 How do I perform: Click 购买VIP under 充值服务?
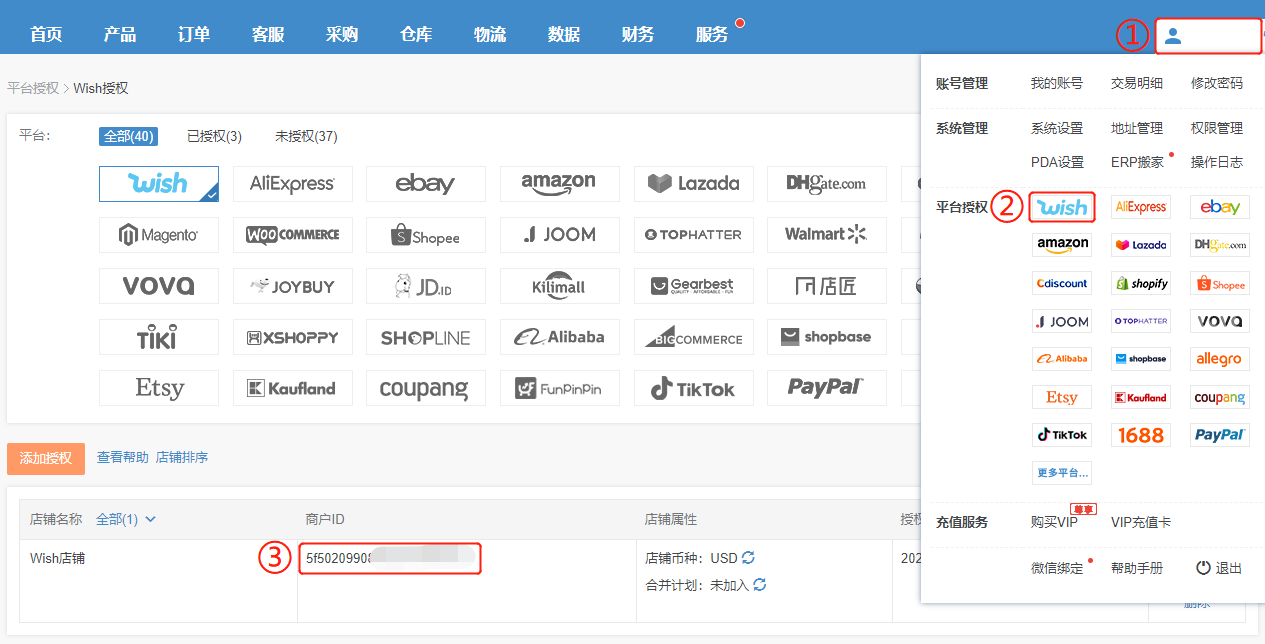(x=1055, y=522)
